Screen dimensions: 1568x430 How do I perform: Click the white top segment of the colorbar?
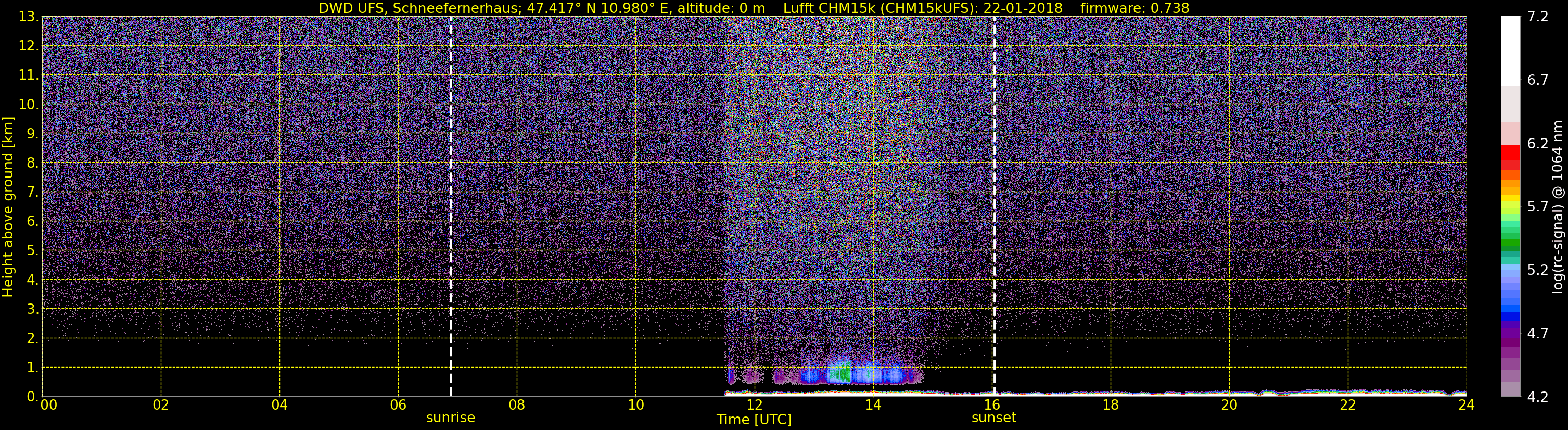tap(1510, 51)
